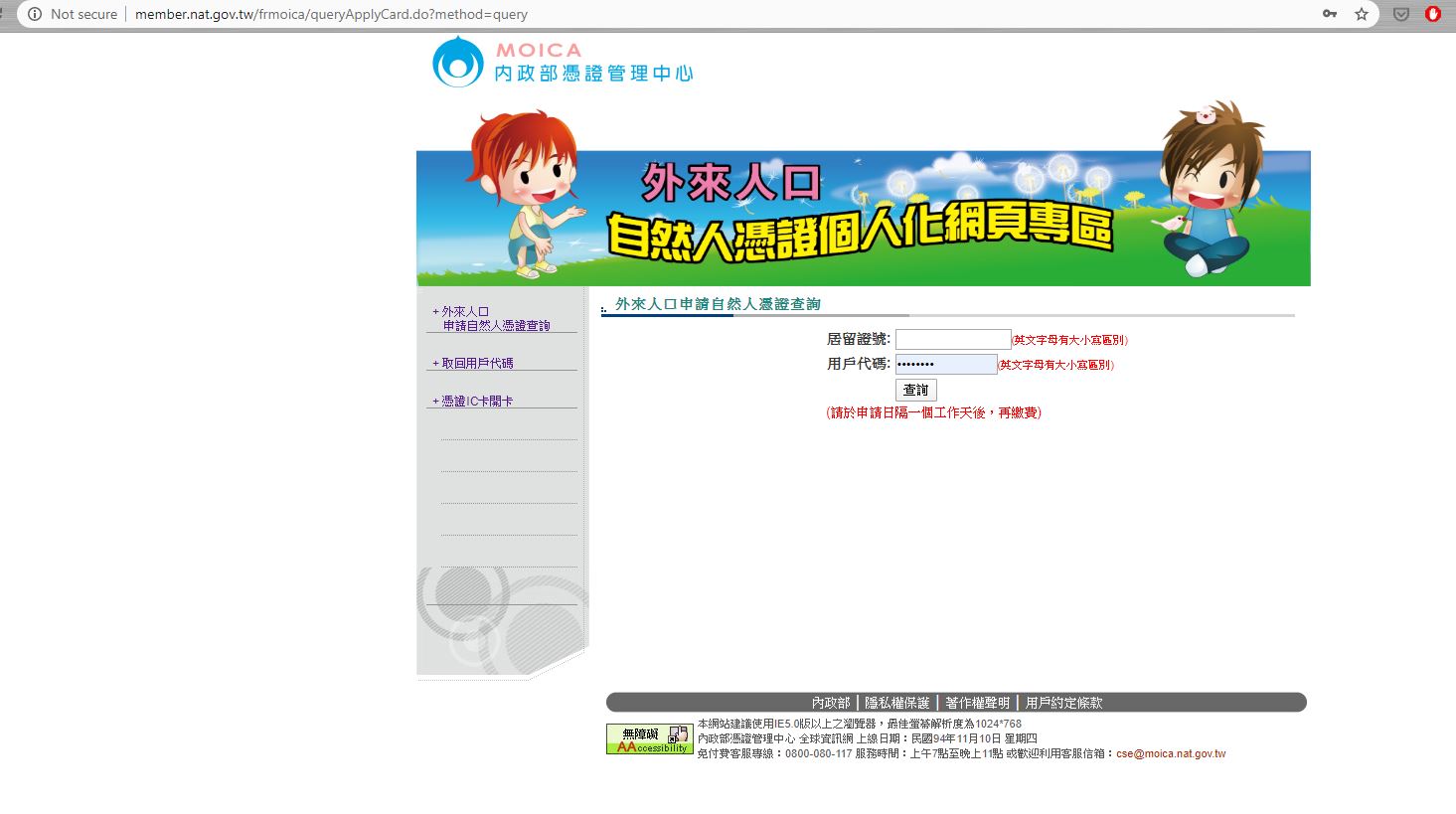
Task: Click the Pocket extension icon
Action: coord(1400,14)
